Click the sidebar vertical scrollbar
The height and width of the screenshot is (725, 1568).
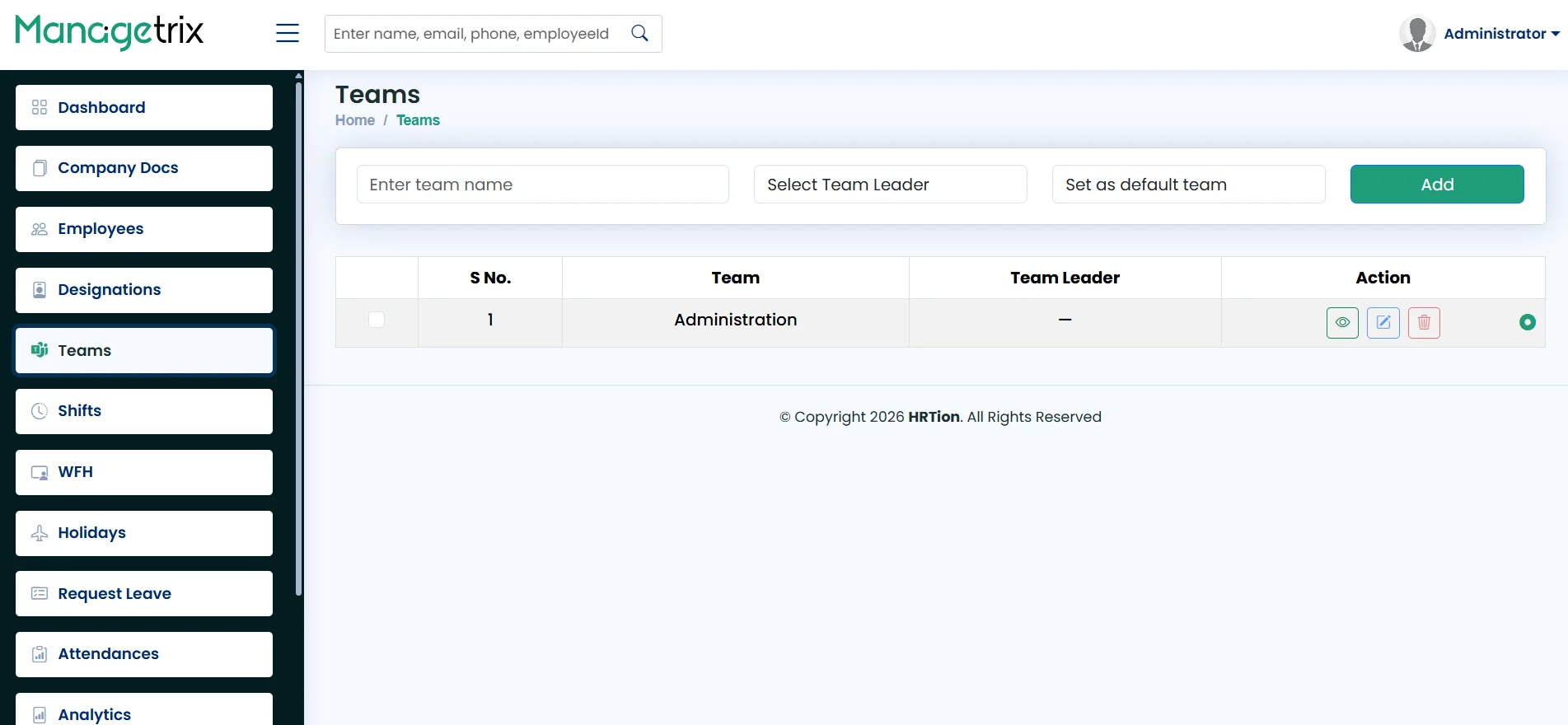[x=298, y=338]
